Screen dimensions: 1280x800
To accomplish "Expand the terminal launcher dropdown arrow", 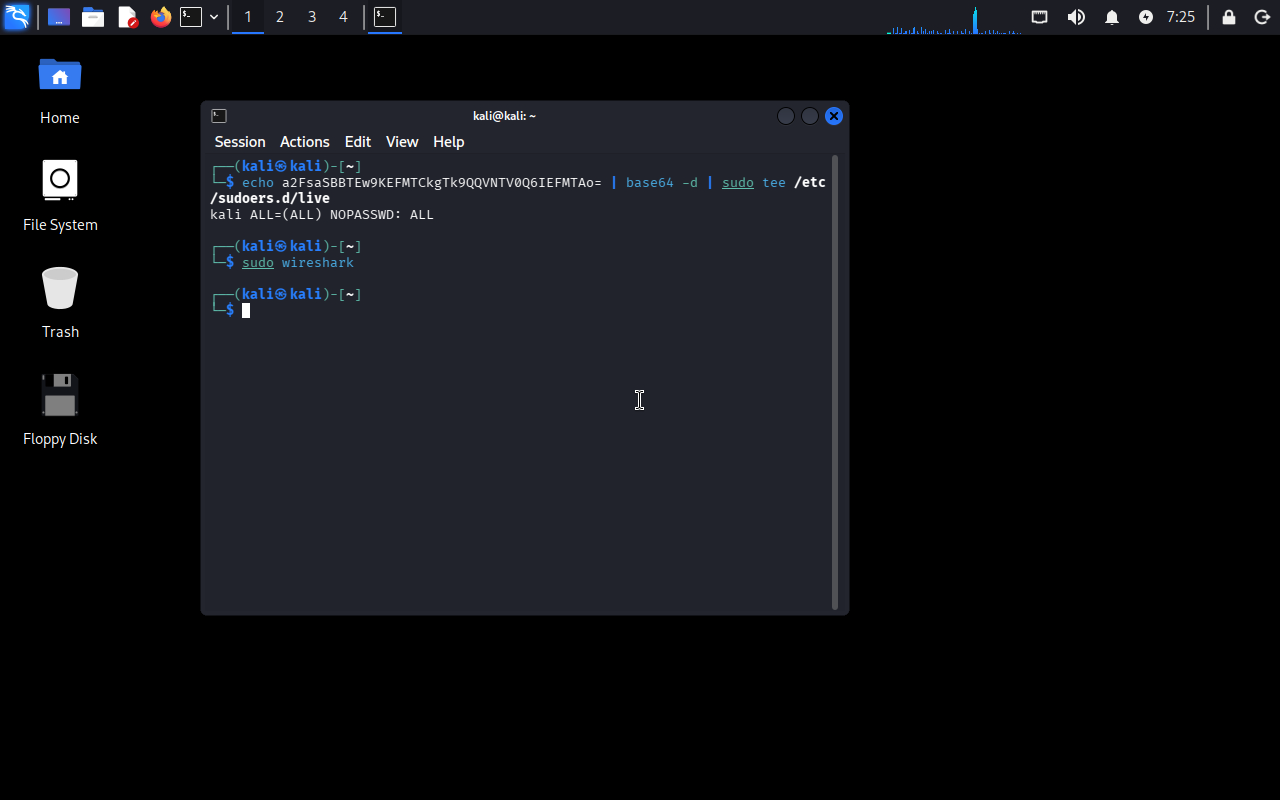I will coord(214,17).
